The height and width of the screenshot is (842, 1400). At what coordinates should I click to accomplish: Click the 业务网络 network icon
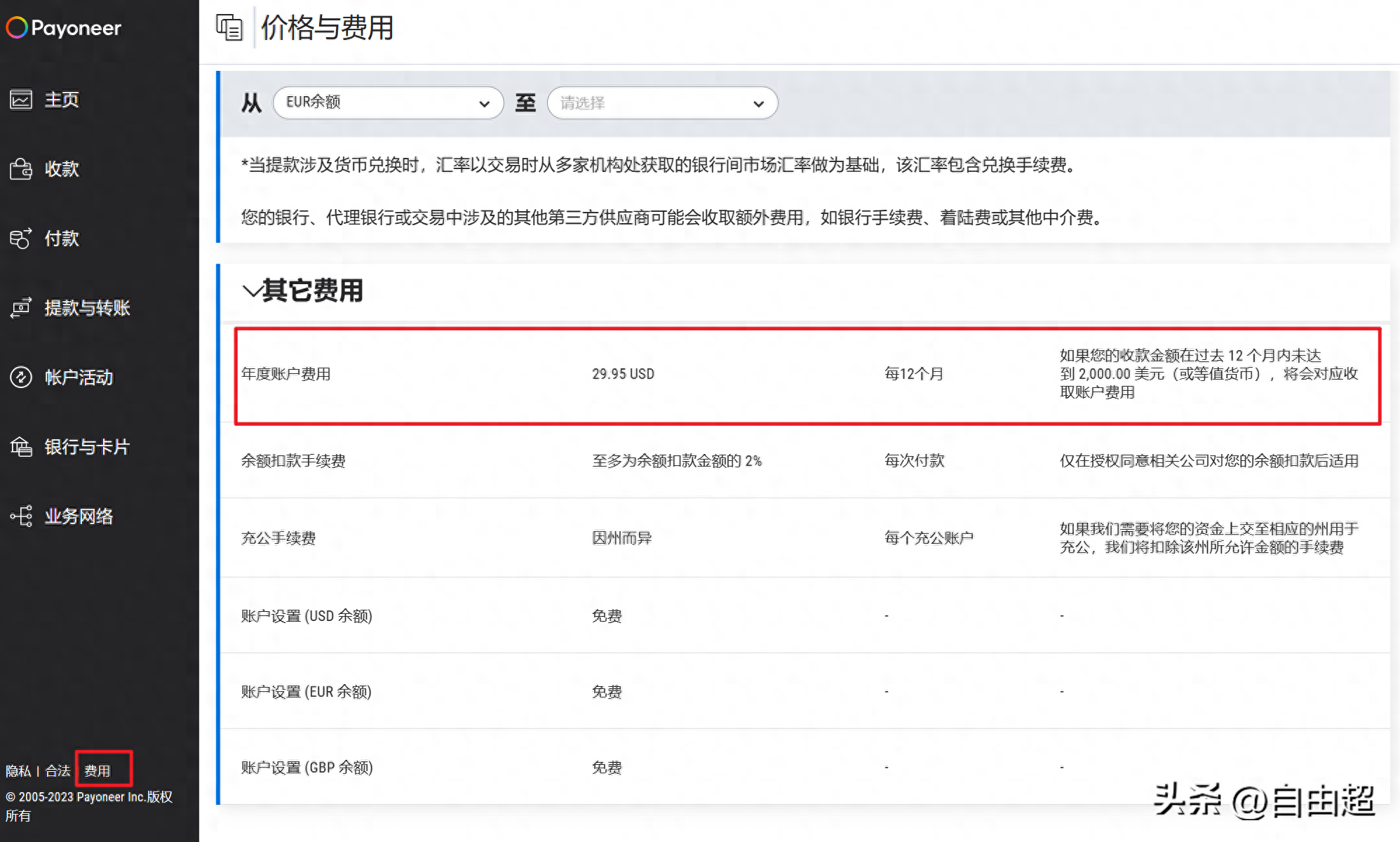[21, 516]
